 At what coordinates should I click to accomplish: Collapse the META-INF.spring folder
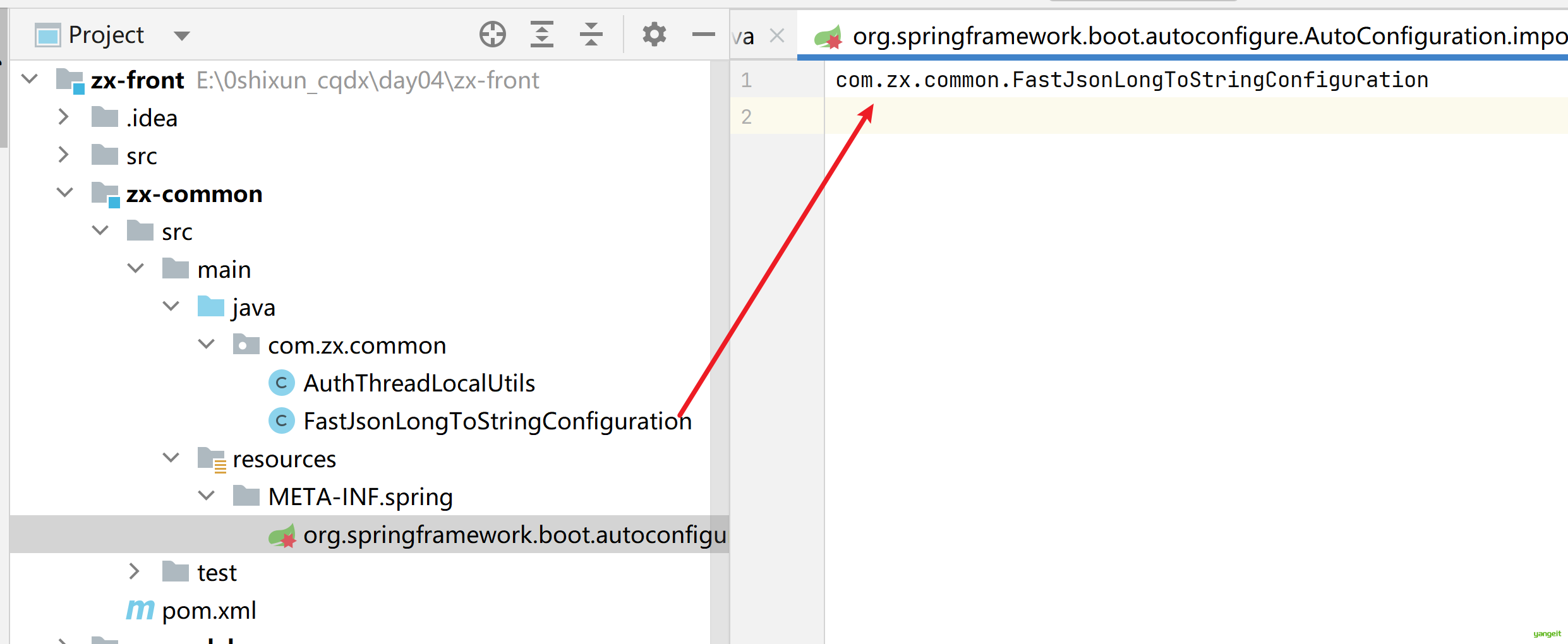206,496
